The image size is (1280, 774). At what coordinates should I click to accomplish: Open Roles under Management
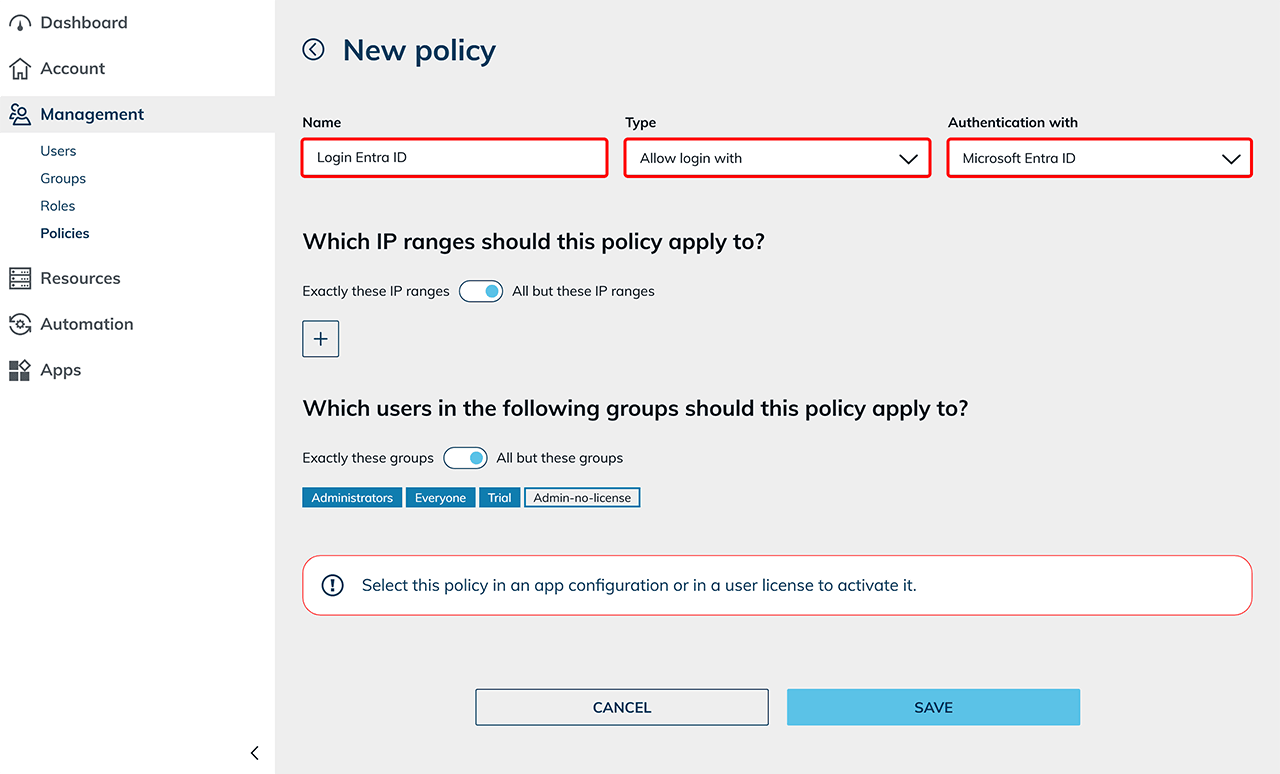point(58,206)
